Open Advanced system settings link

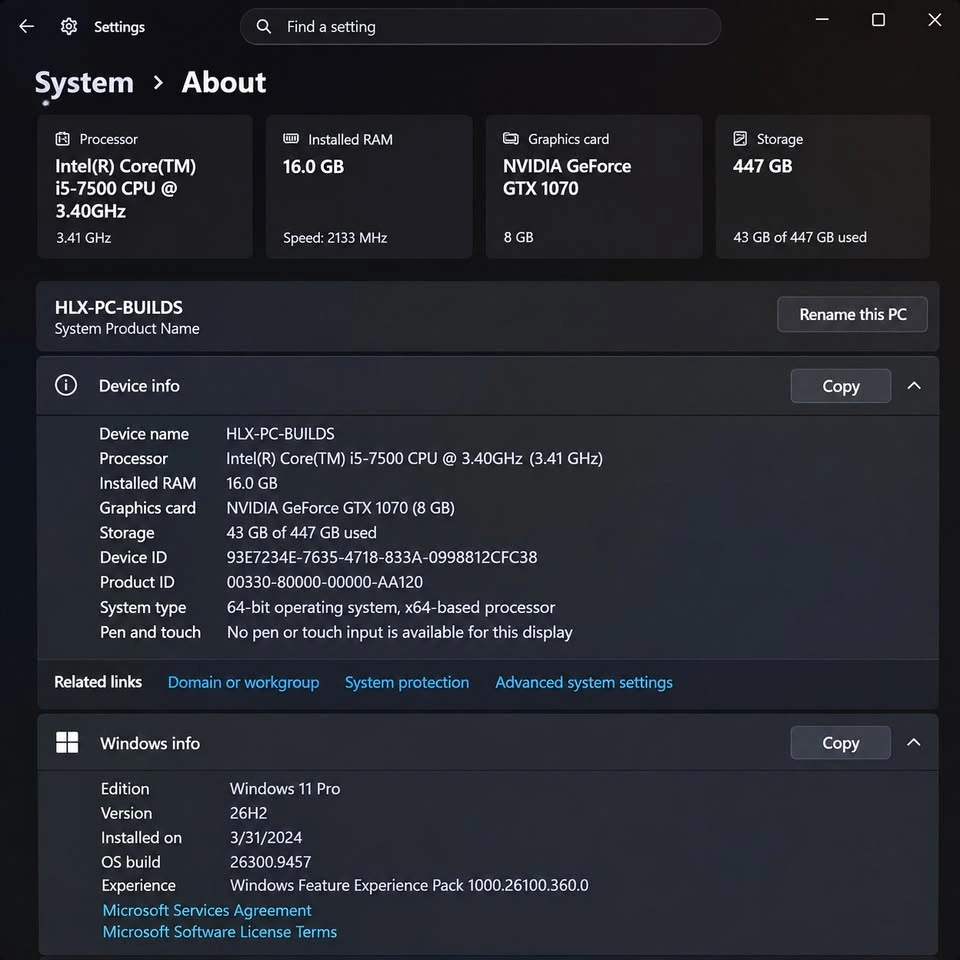click(583, 682)
